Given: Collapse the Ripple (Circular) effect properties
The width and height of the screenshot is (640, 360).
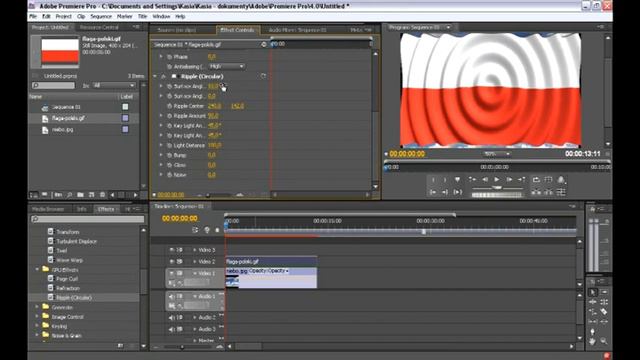Looking at the screenshot, I should pos(155,76).
